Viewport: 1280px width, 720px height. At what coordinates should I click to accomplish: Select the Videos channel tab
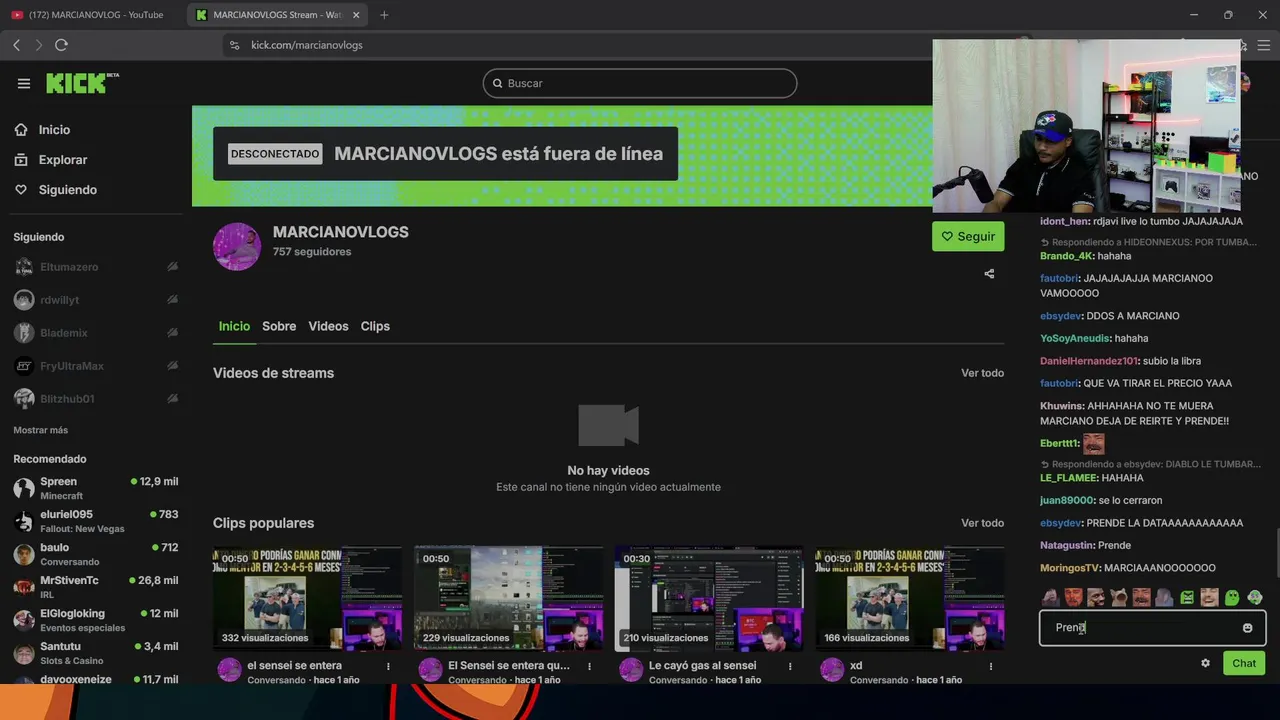tap(328, 326)
